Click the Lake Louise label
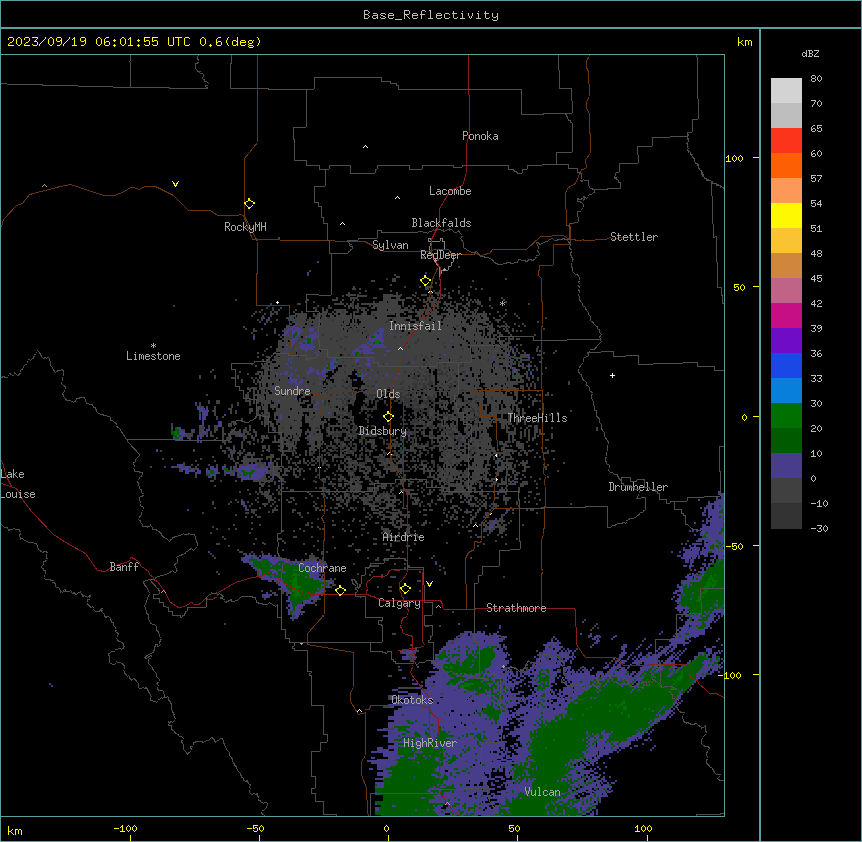The width and height of the screenshot is (862, 842). click(18, 484)
